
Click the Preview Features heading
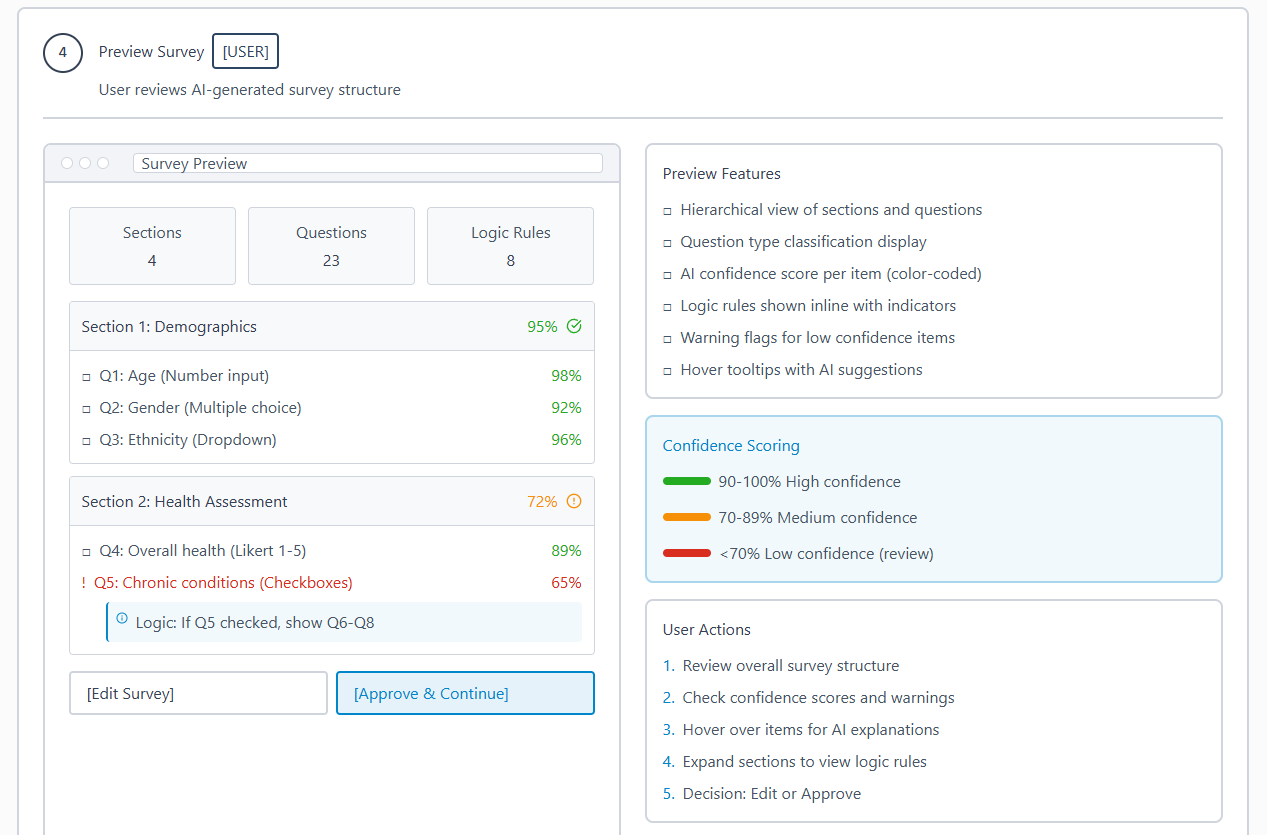tap(722, 174)
